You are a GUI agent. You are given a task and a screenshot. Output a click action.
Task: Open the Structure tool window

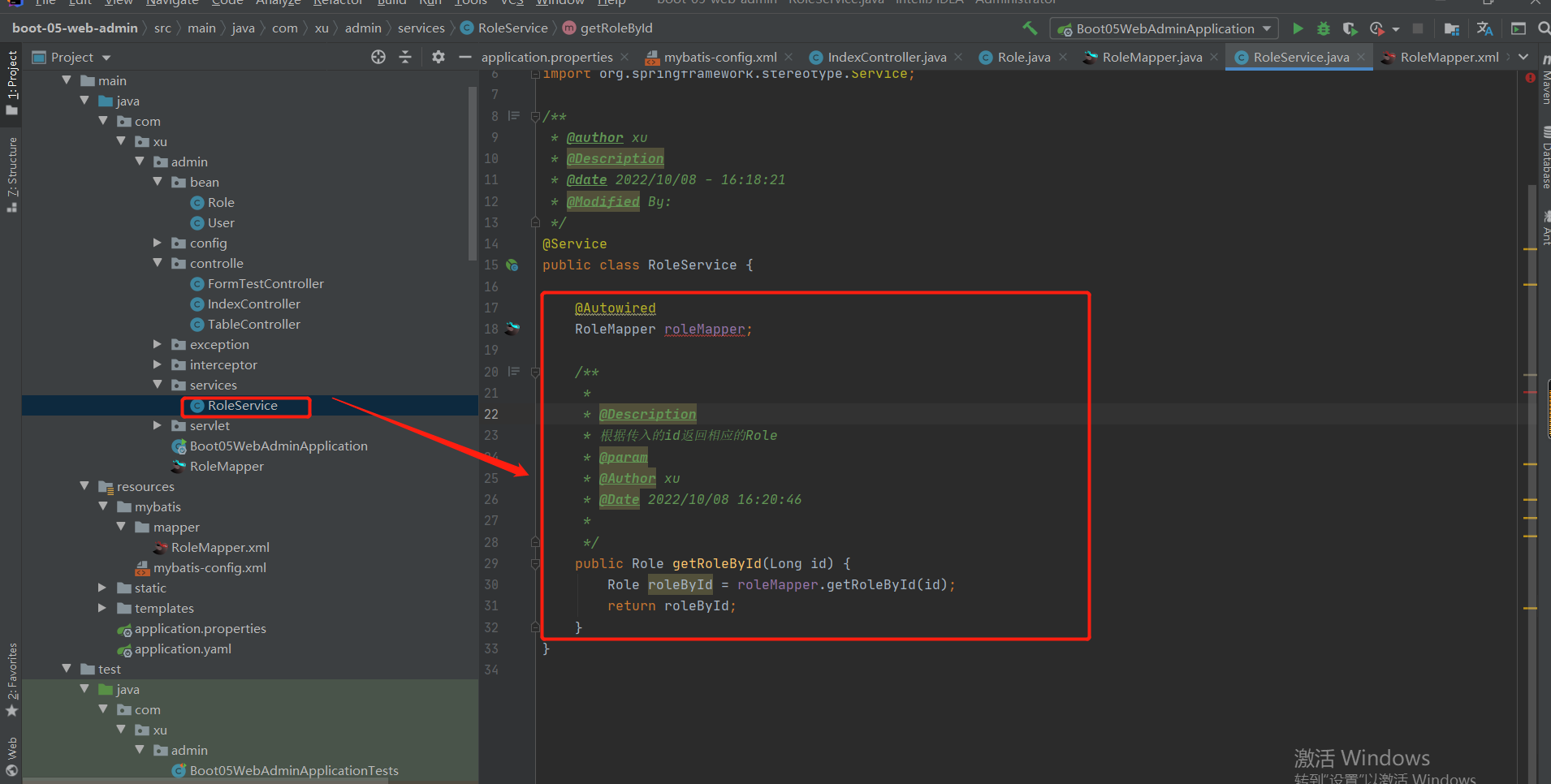11,174
